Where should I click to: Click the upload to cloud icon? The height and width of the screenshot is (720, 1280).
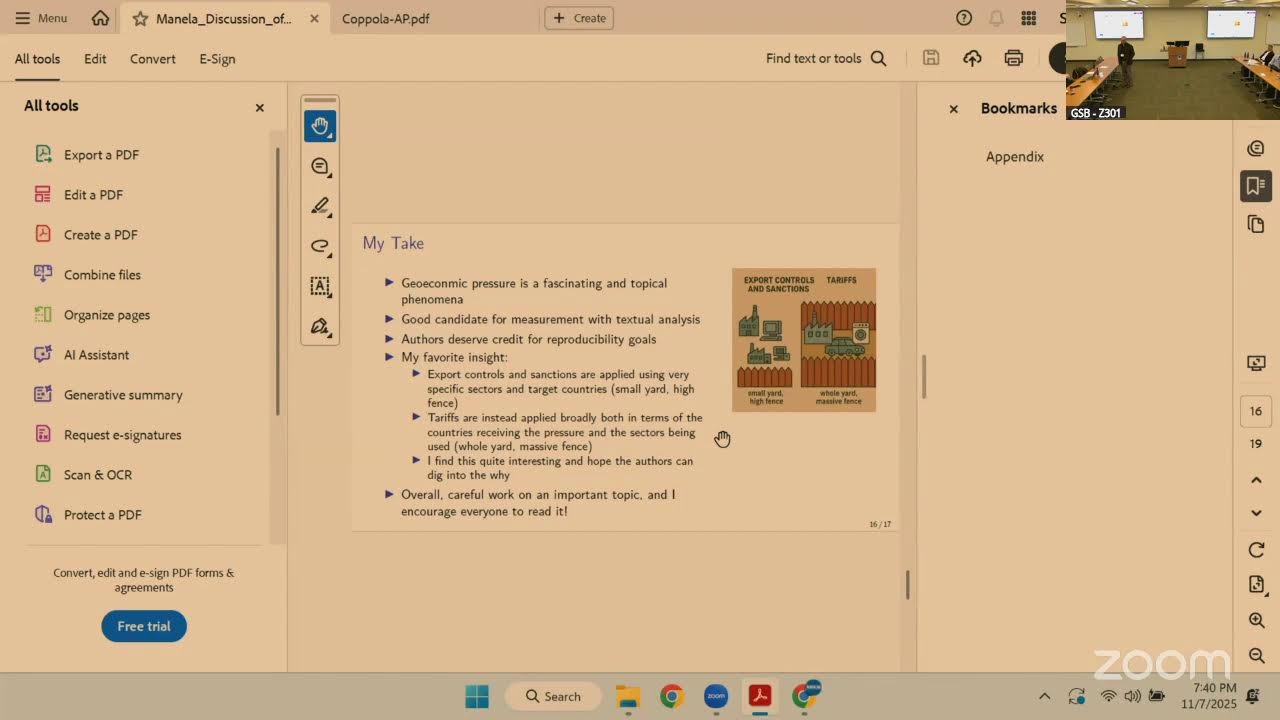972,58
